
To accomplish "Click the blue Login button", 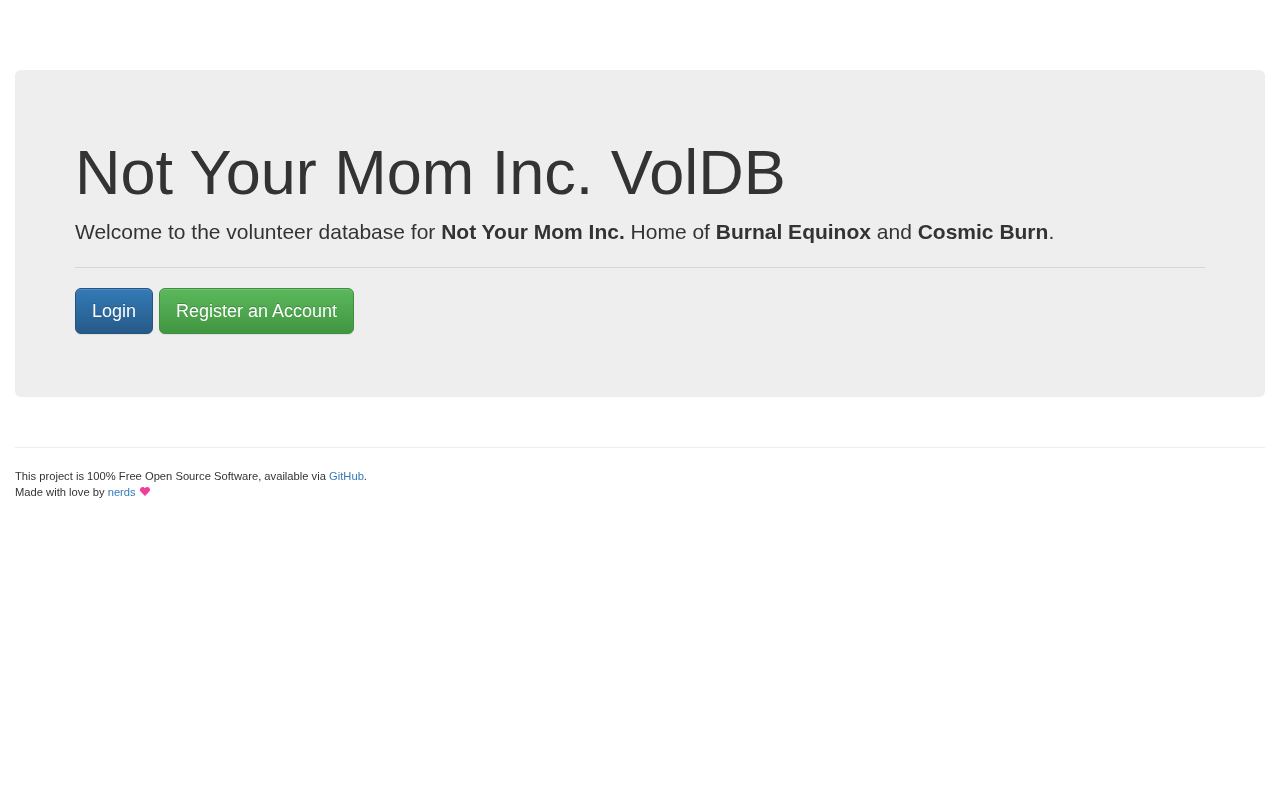I will [114, 311].
